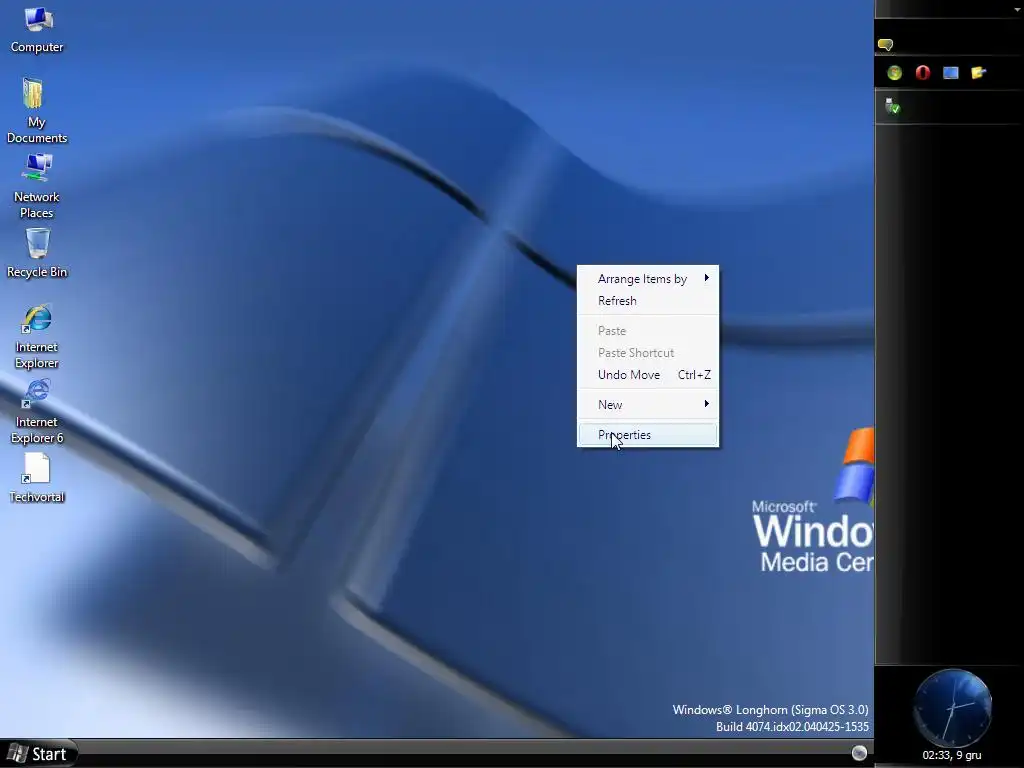Screen dimensions: 1024x768
Task: Click the USB safely-remove tray icon
Action: click(892, 106)
